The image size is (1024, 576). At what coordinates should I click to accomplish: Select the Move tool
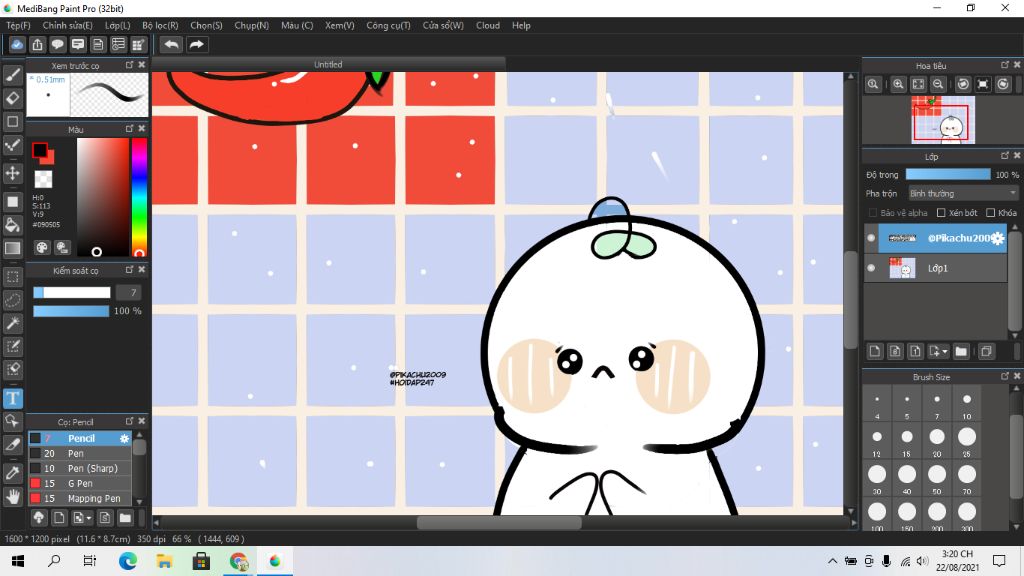click(x=12, y=173)
